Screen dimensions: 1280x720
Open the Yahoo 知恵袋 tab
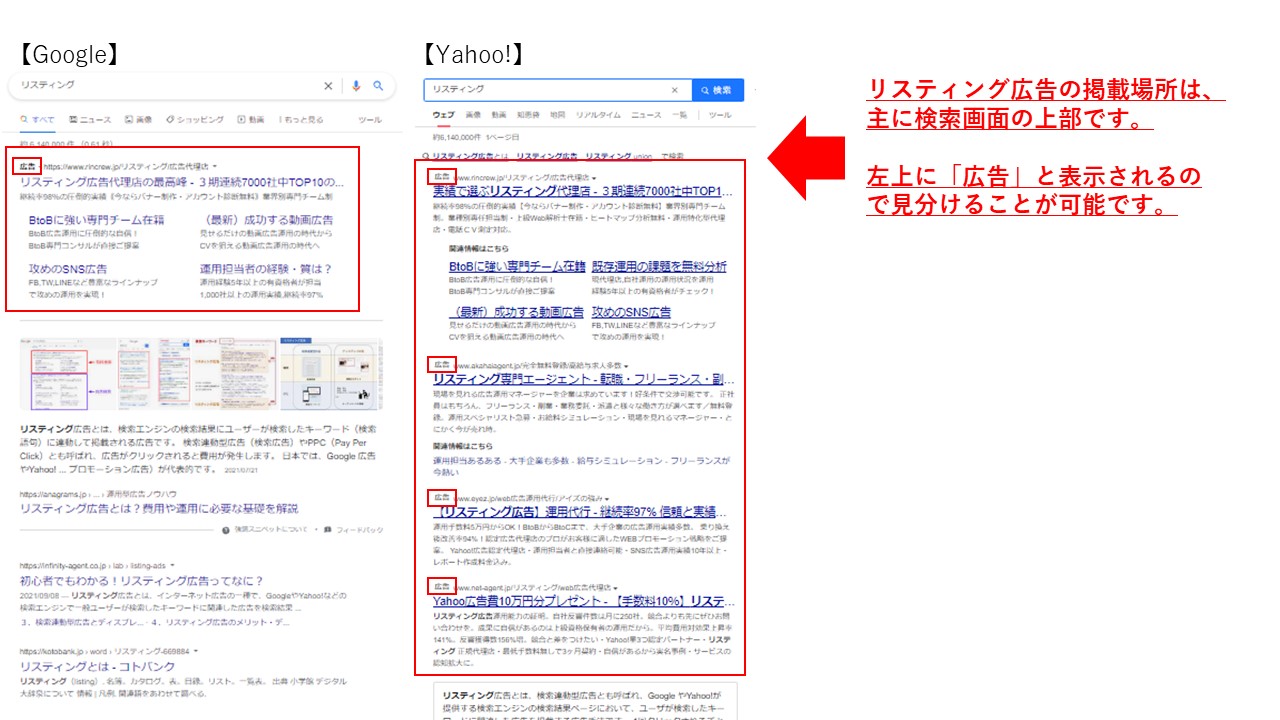point(528,115)
